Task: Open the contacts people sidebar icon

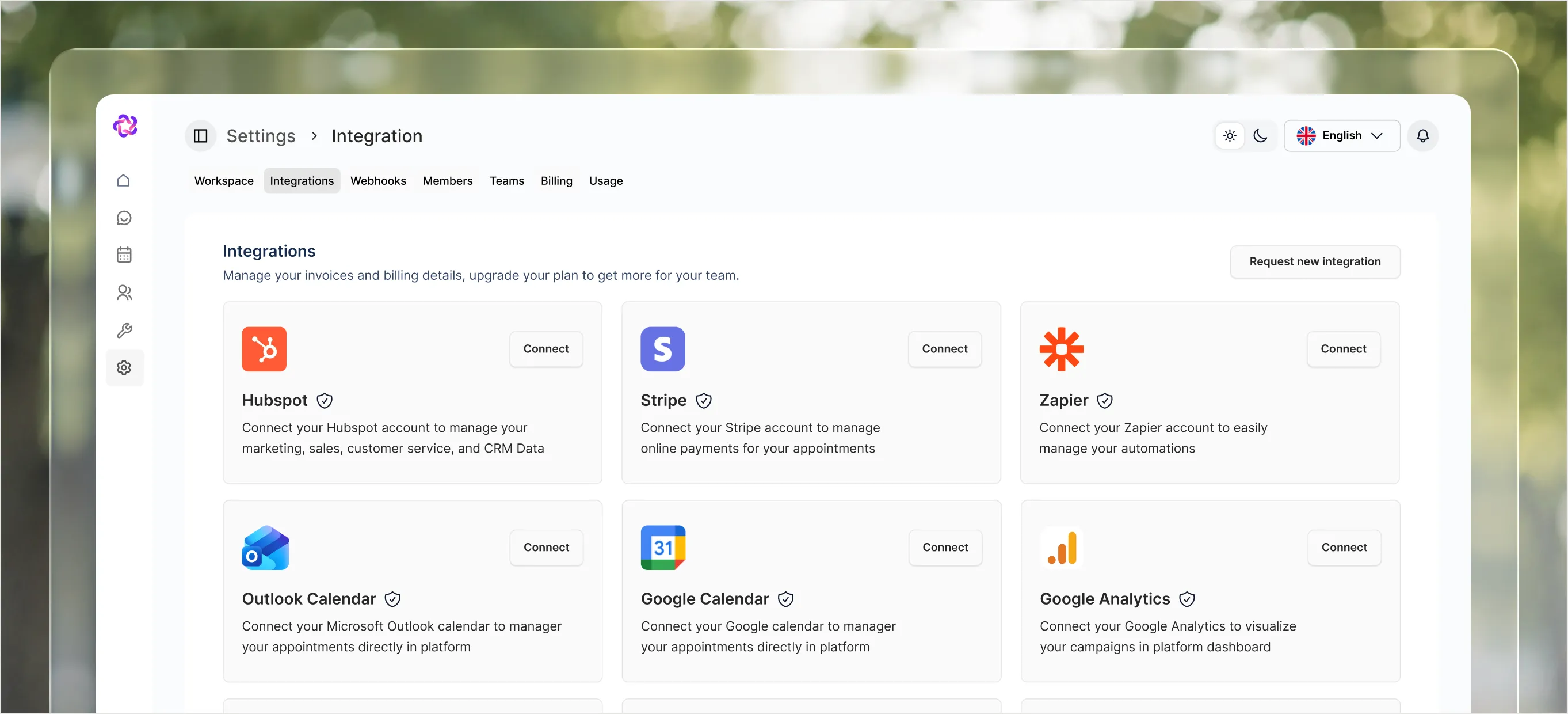Action: (x=124, y=293)
